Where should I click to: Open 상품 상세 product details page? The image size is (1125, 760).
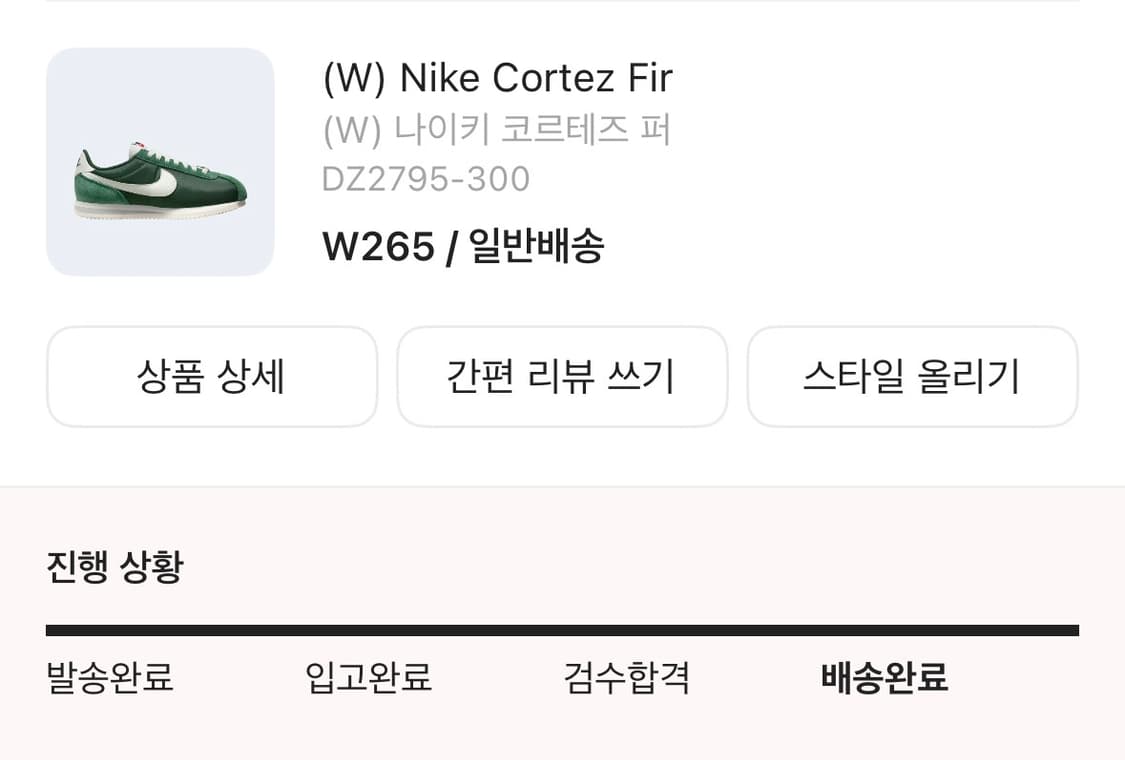click(212, 376)
